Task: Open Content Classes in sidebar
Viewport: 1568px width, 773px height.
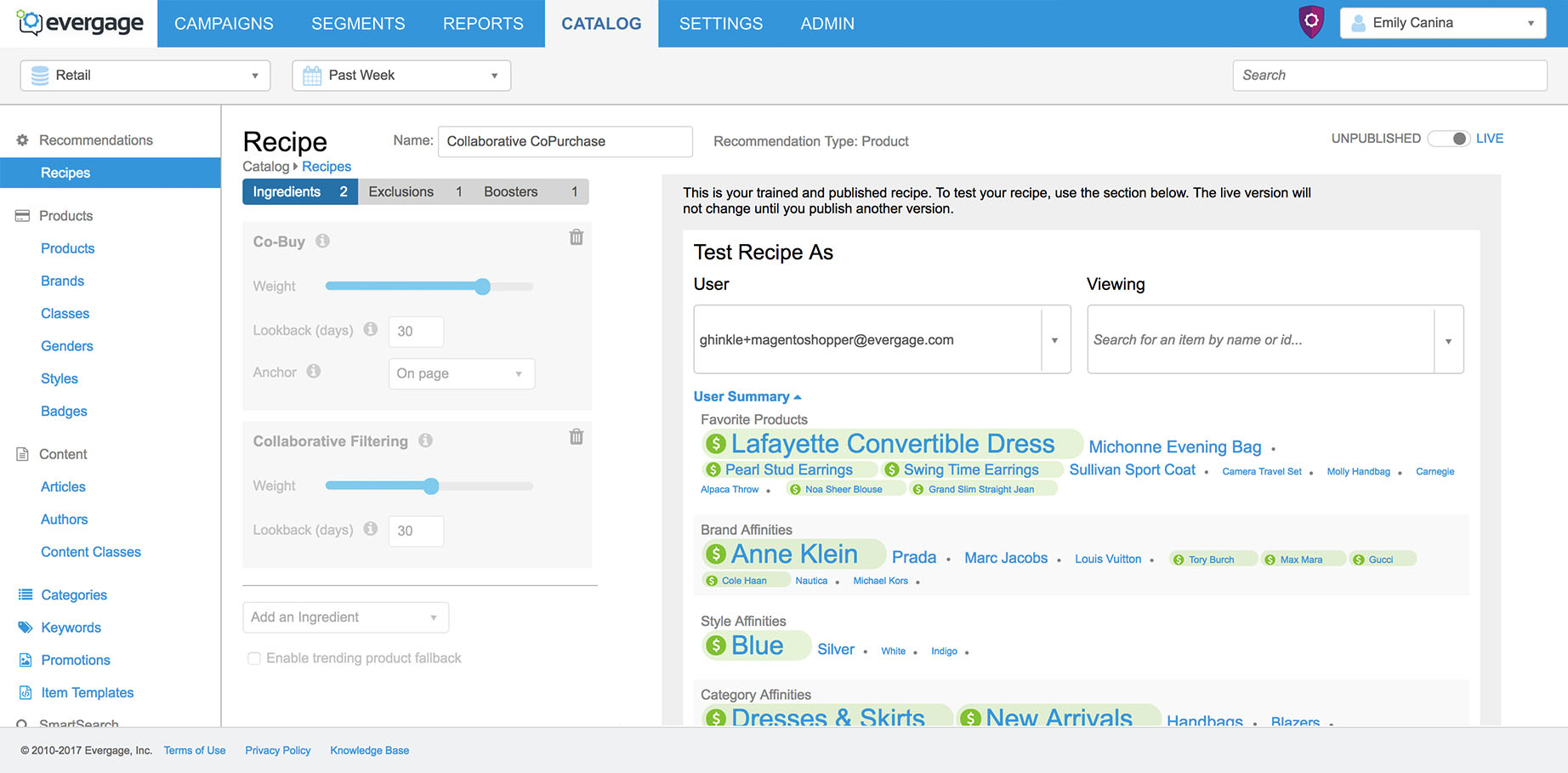Action: point(91,552)
